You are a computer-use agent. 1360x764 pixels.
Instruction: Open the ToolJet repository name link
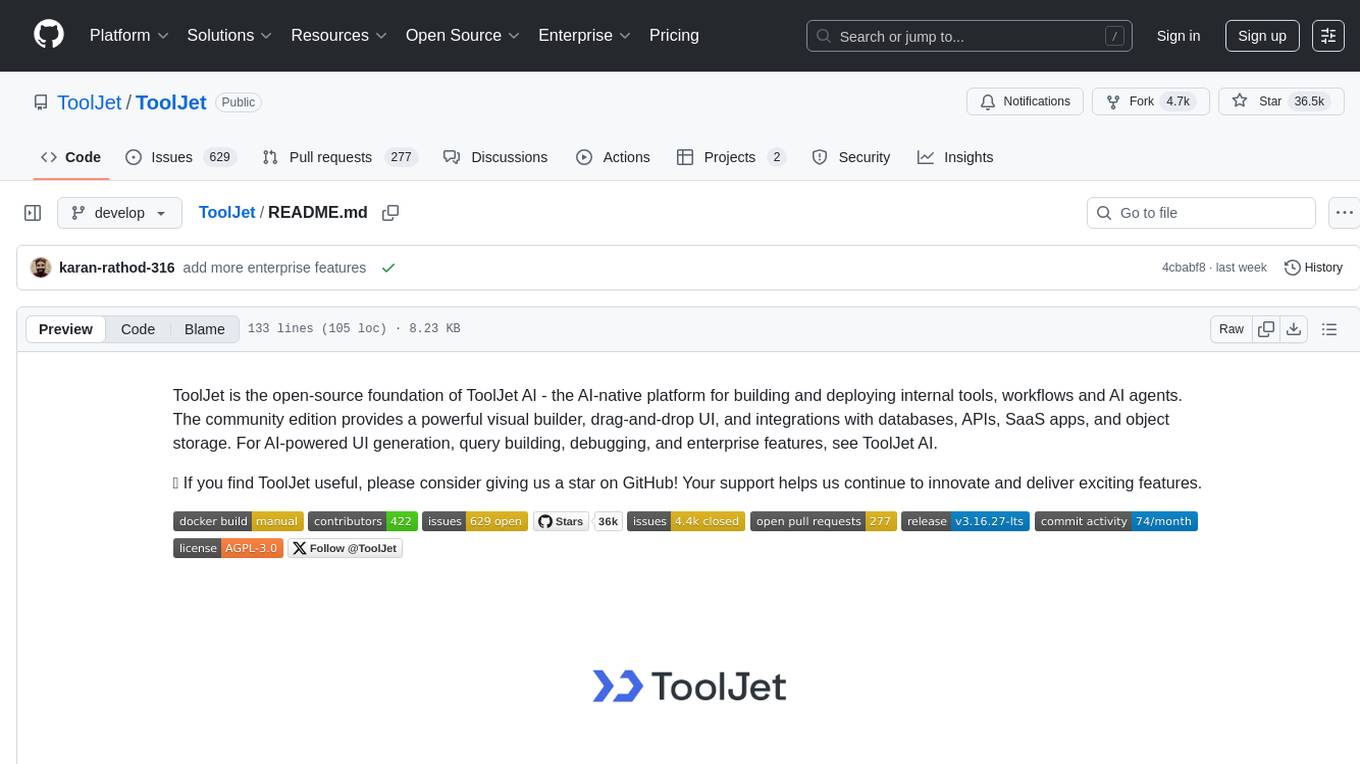(171, 102)
